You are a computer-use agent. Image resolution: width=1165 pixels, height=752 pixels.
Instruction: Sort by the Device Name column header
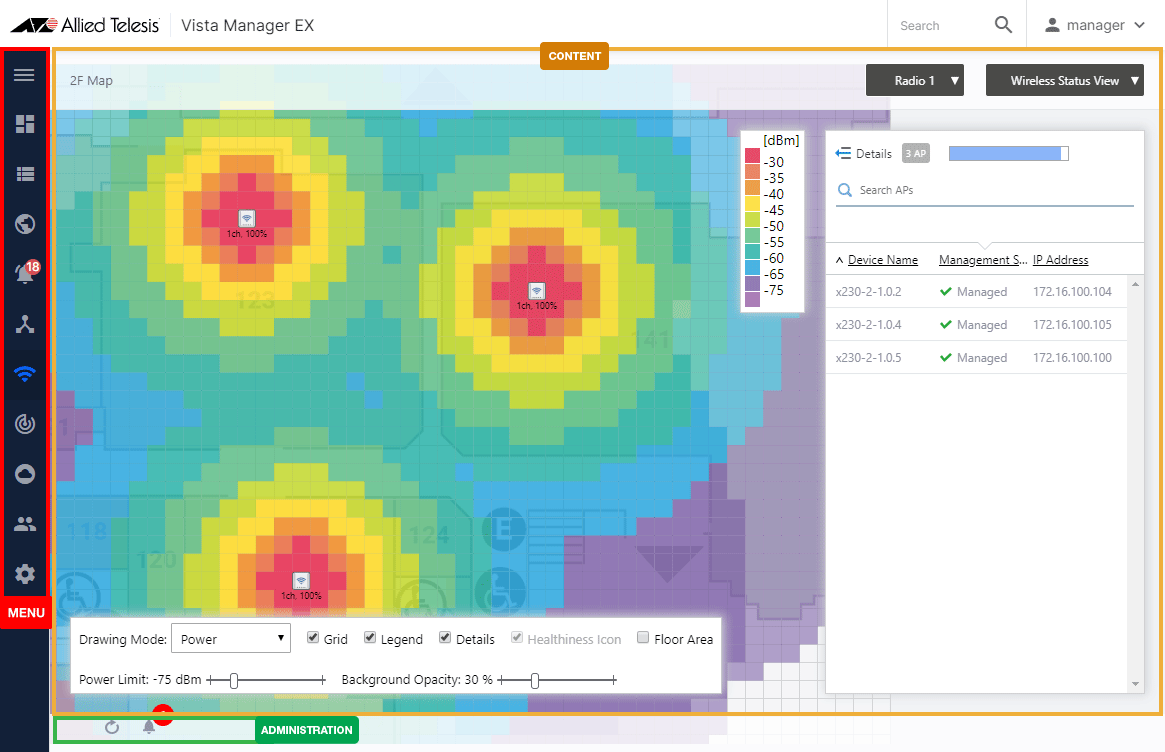coord(882,260)
